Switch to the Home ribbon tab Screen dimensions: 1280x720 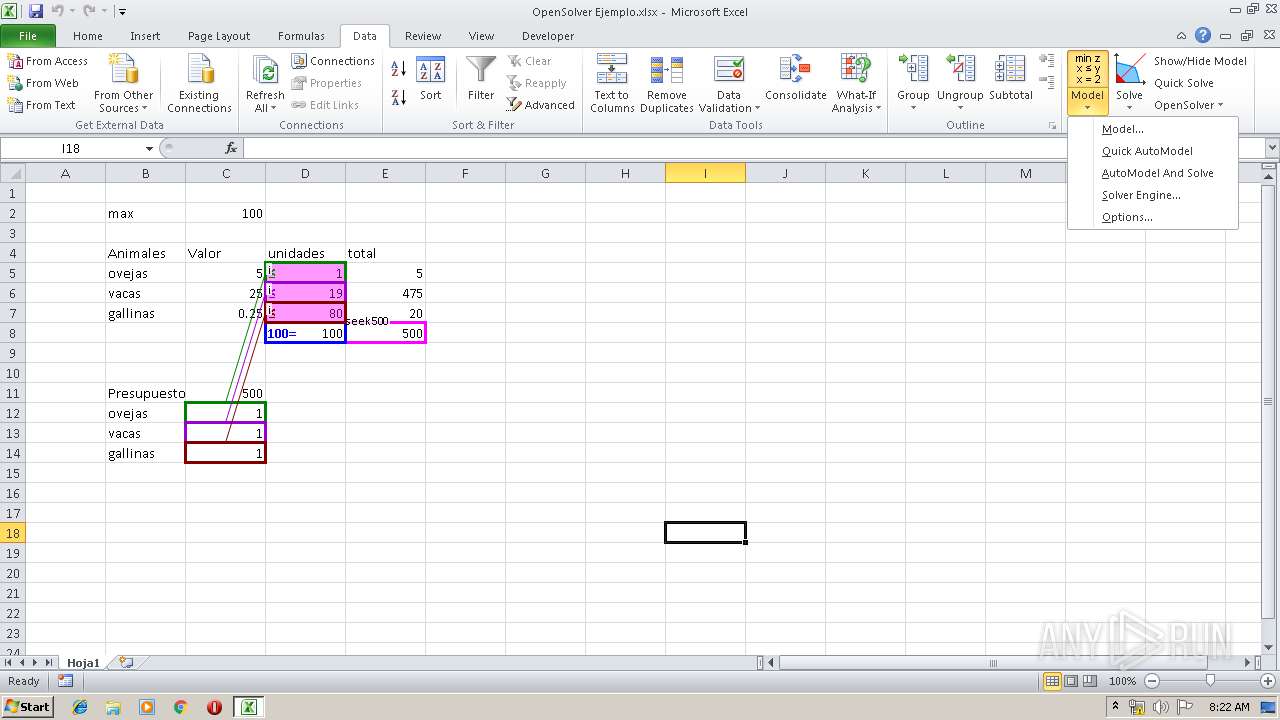[87, 36]
